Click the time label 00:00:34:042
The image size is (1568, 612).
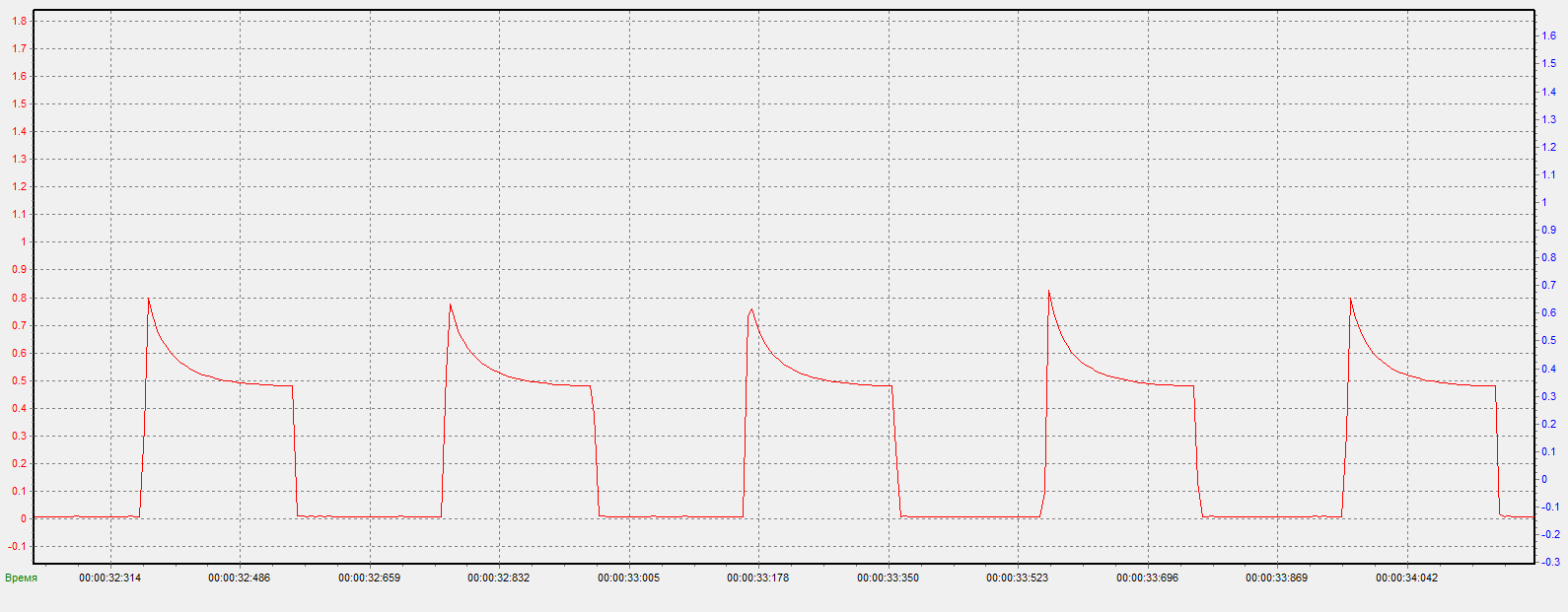1406,578
